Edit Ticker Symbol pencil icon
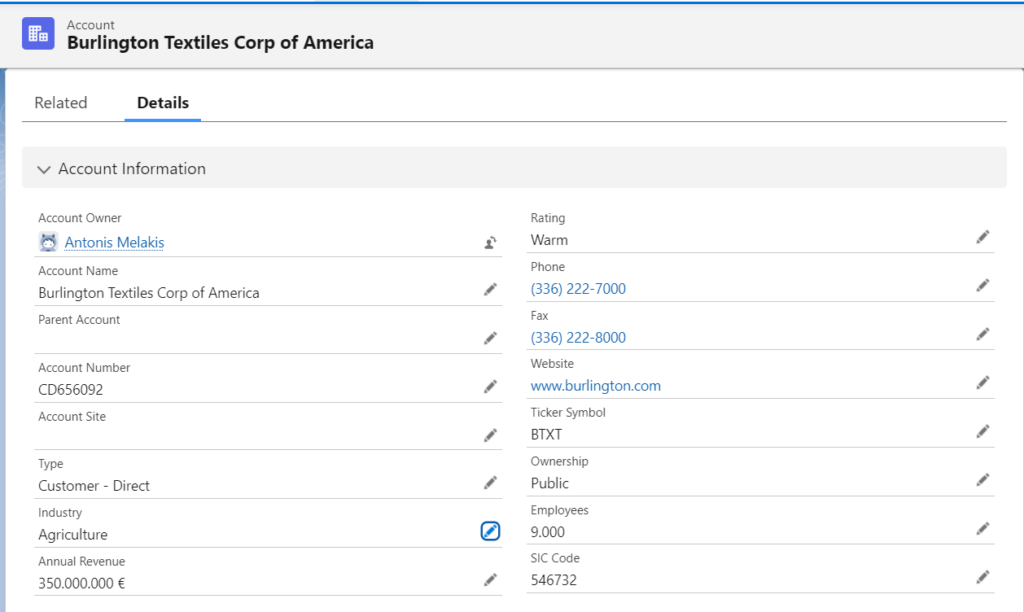This screenshot has width=1024, height=612. [x=983, y=431]
